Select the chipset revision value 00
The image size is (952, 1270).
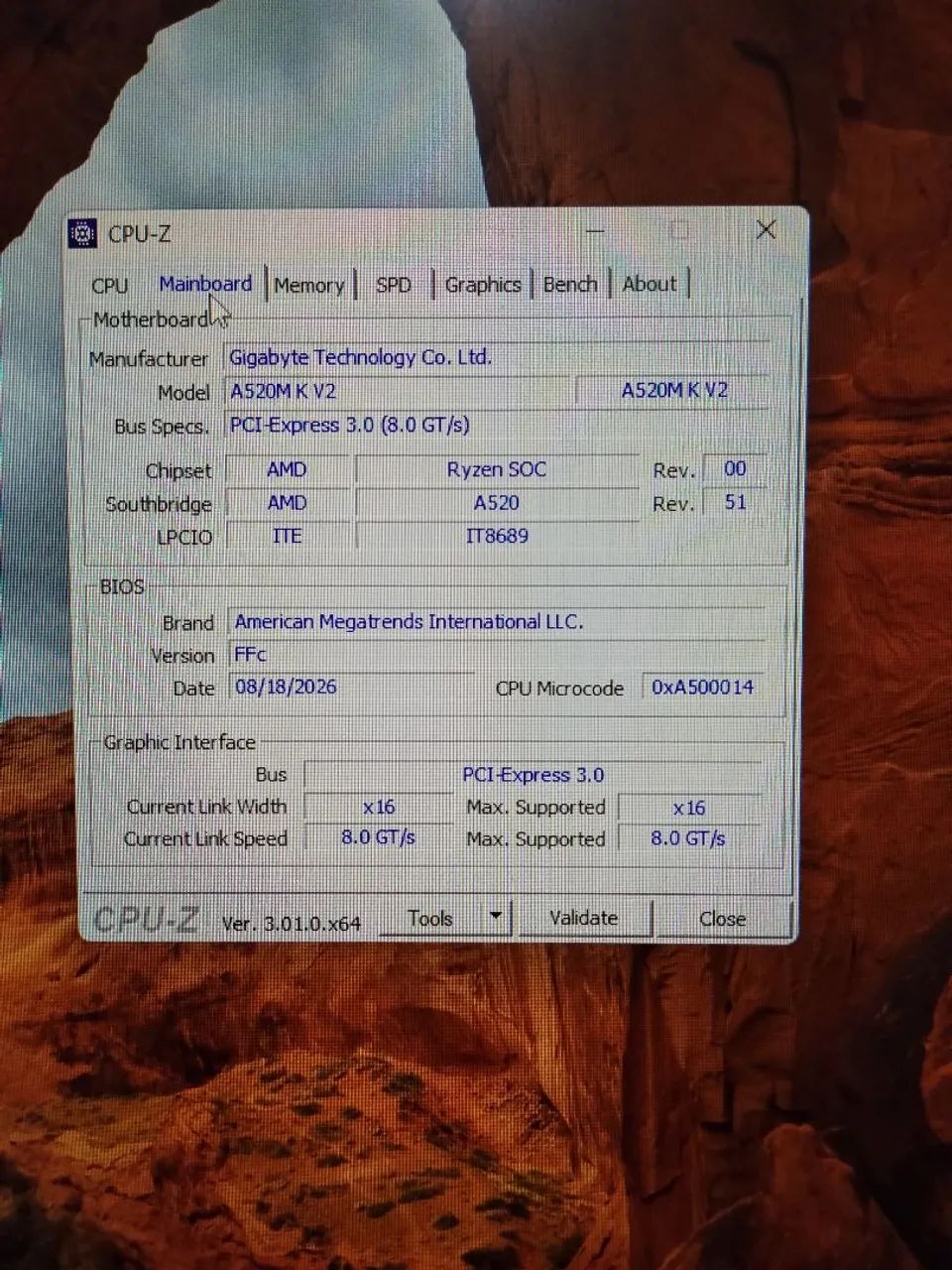click(x=735, y=469)
